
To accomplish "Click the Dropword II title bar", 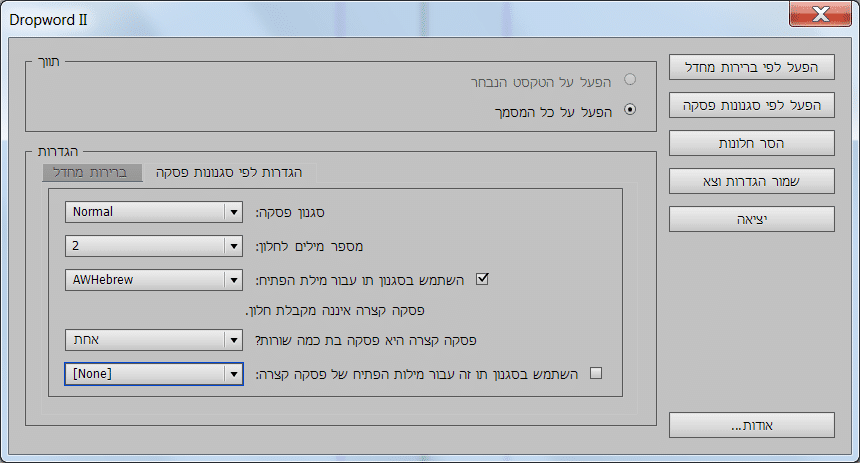I will tap(400, 14).
